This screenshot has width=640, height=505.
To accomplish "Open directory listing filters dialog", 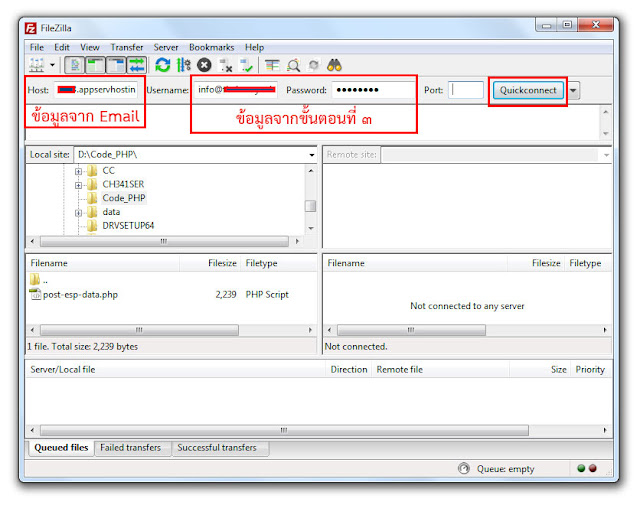I will pyautogui.click(x=272, y=65).
